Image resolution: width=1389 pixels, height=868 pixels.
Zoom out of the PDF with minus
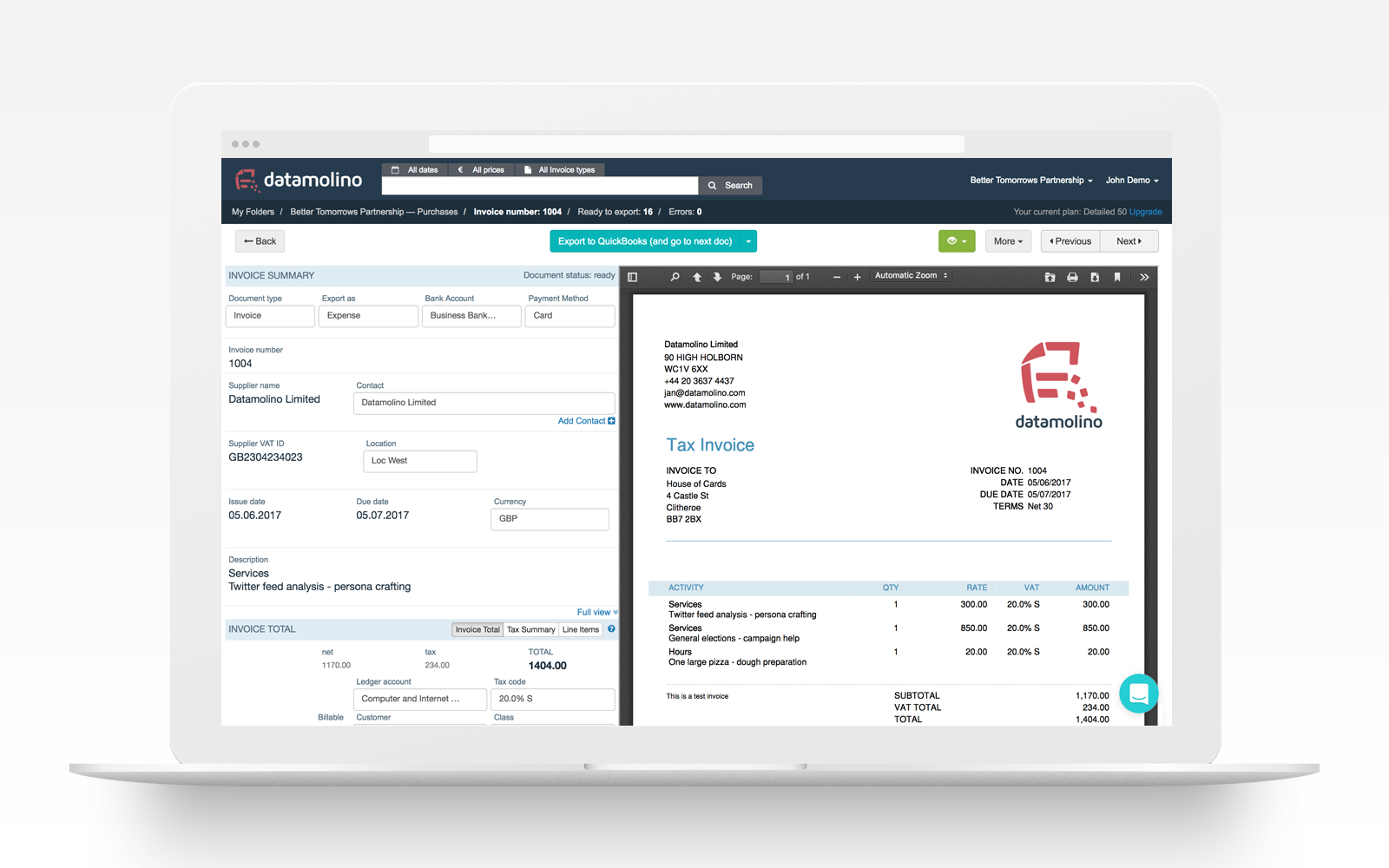(x=837, y=277)
